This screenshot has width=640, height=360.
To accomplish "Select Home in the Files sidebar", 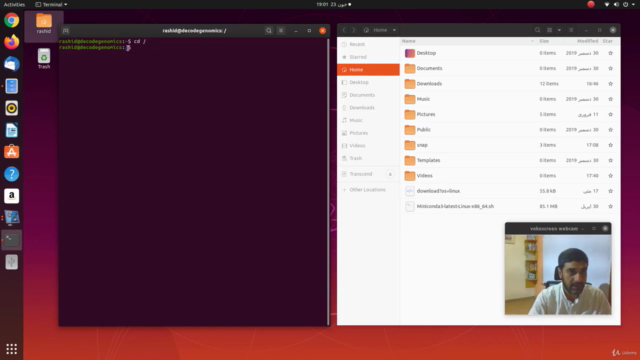I will (368, 69).
